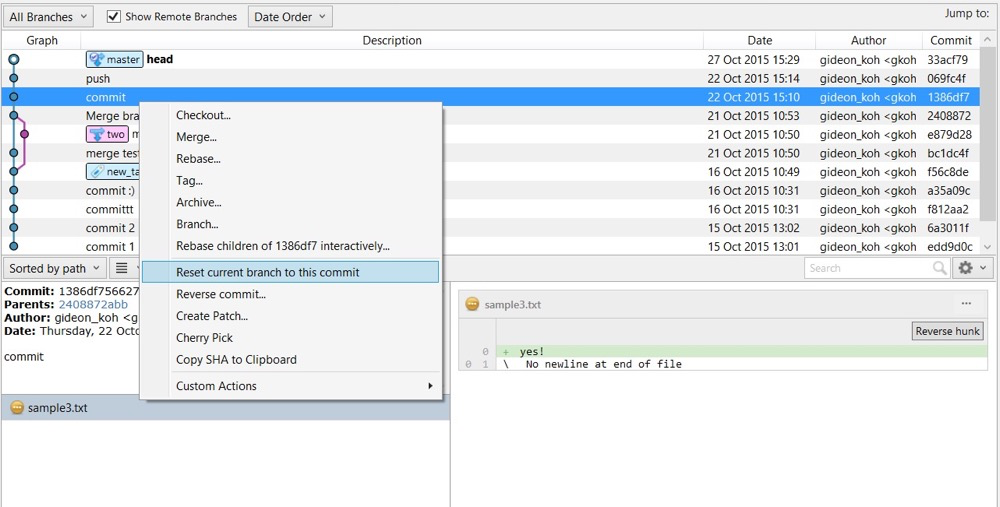Image resolution: width=1000 pixels, height=507 pixels.
Task: Click the master branch label icon
Action: tap(97, 59)
